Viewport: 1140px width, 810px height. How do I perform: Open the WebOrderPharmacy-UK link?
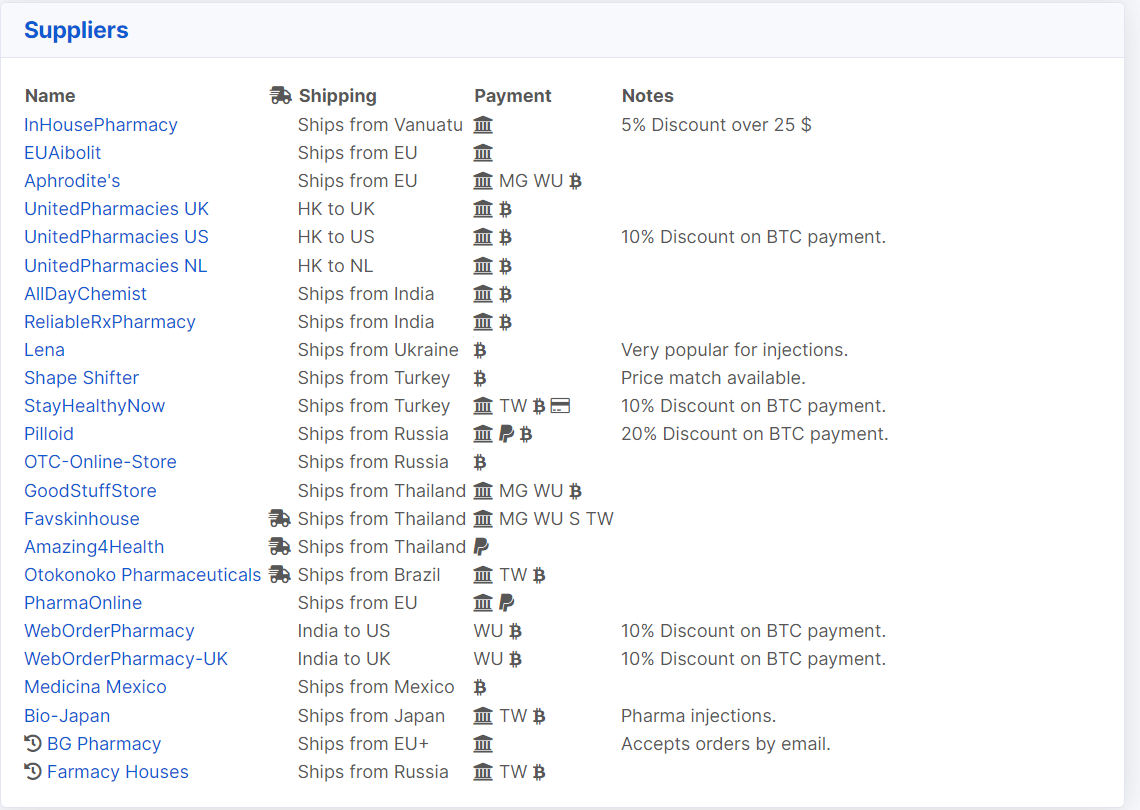tap(126, 659)
